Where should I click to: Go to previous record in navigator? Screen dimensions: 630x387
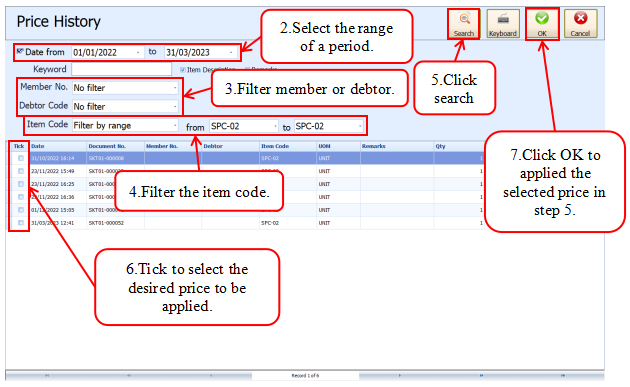211,375
